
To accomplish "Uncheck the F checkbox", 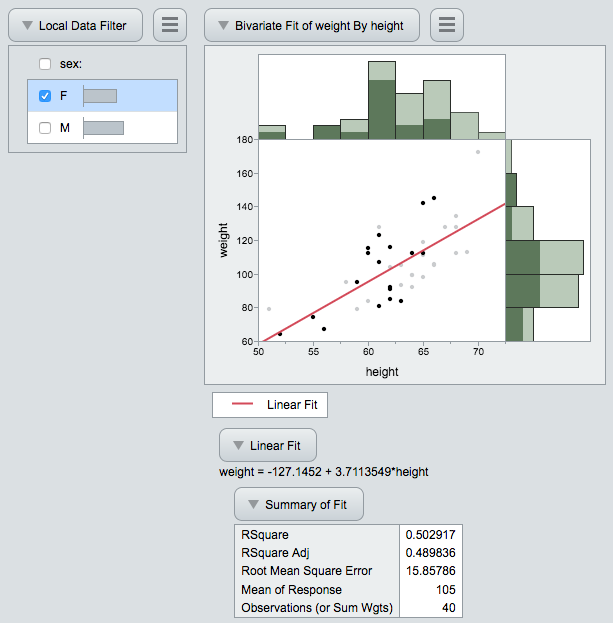I will (x=45, y=96).
